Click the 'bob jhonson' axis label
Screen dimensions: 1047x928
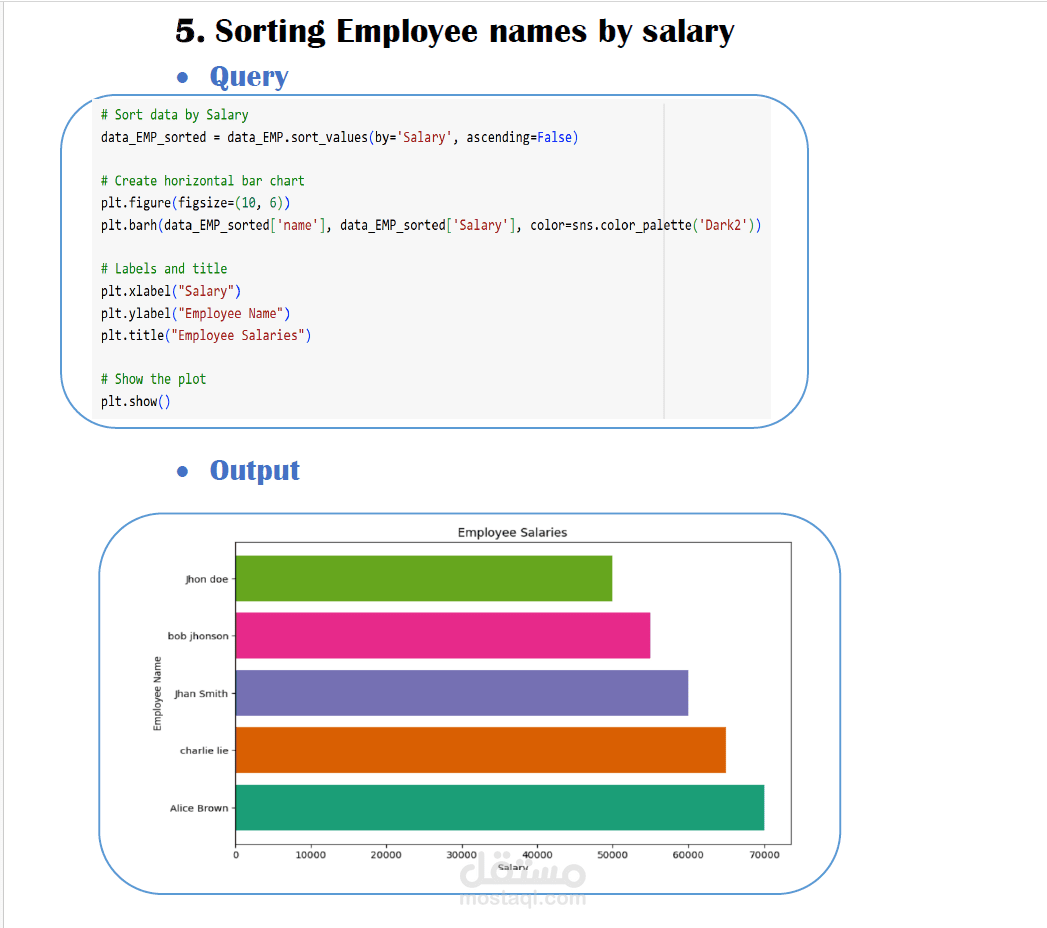pyautogui.click(x=198, y=636)
